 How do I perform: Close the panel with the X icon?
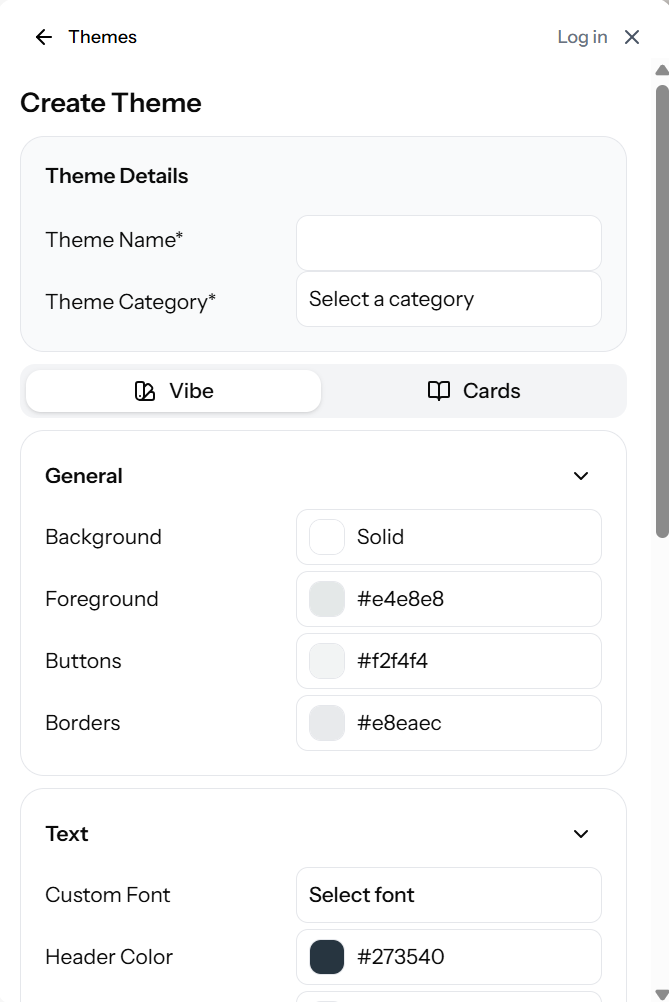coord(632,37)
